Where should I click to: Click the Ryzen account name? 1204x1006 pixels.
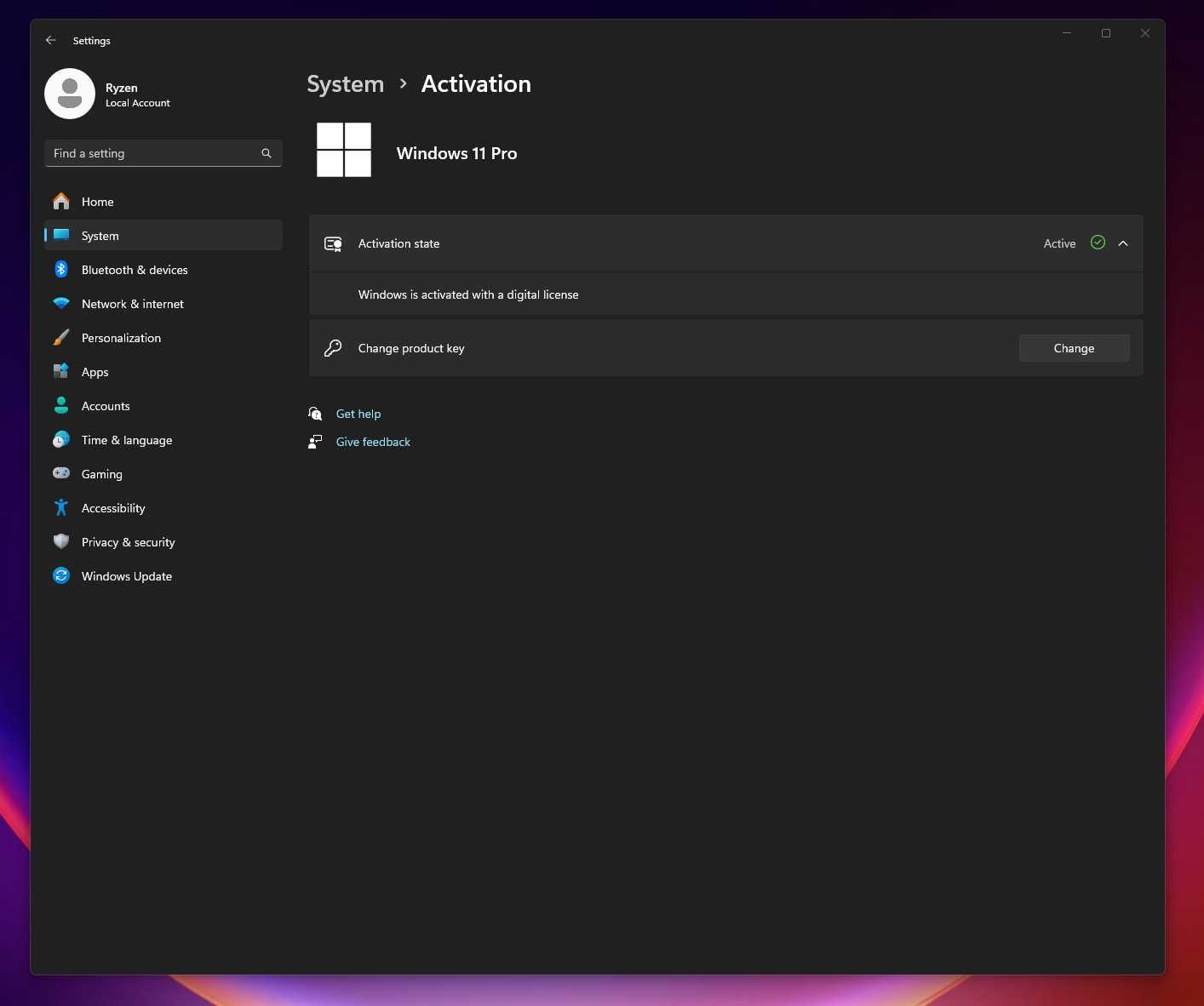coord(122,88)
